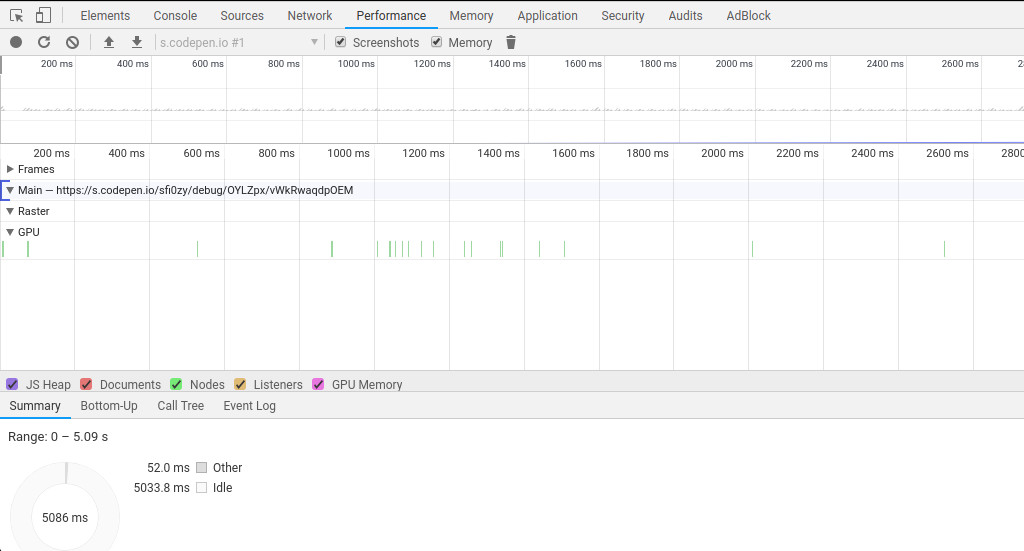The image size is (1024, 551).
Task: Click the Idle legend color swatch
Action: point(201,487)
